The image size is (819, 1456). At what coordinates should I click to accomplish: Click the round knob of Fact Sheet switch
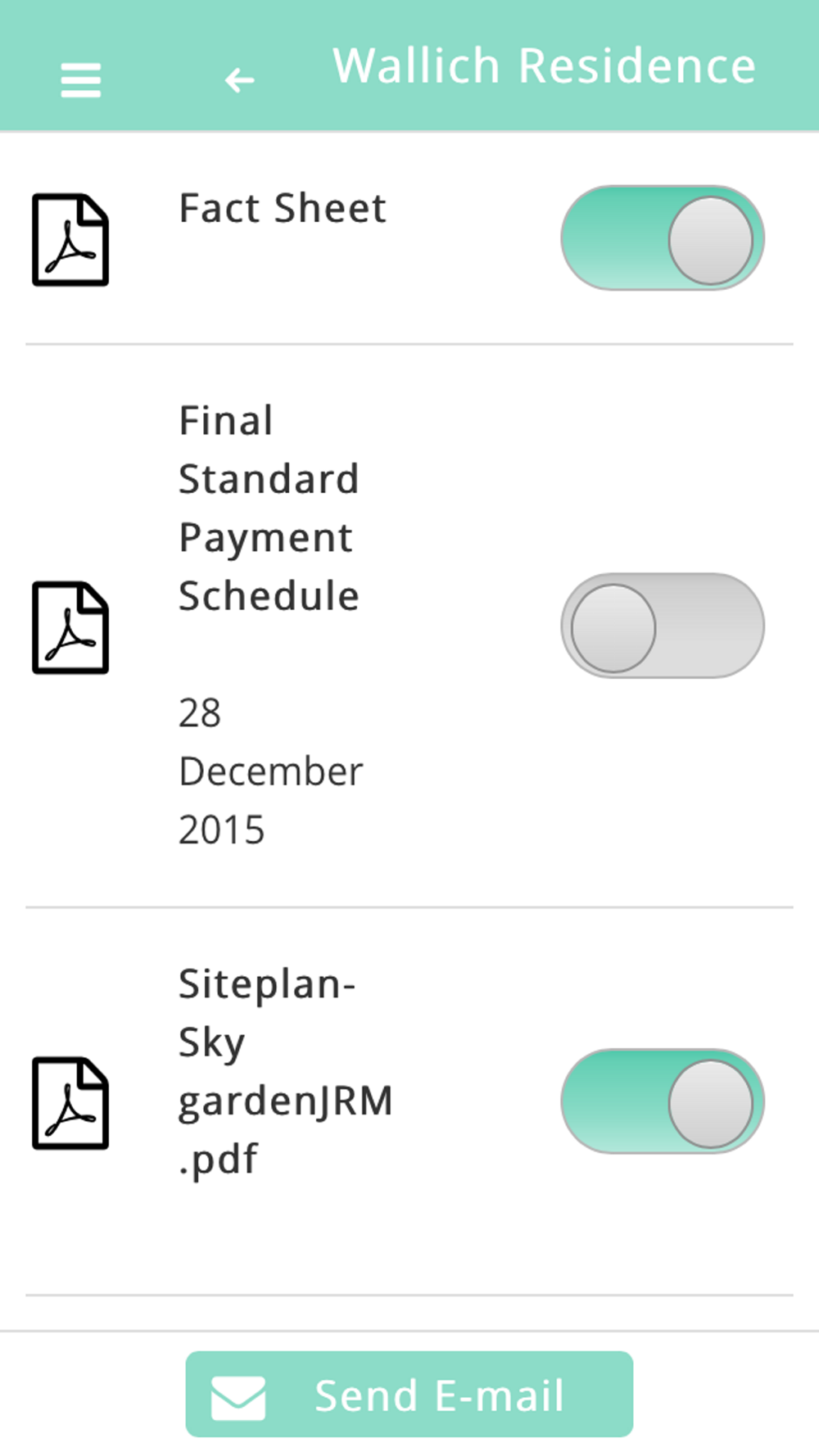pos(710,240)
